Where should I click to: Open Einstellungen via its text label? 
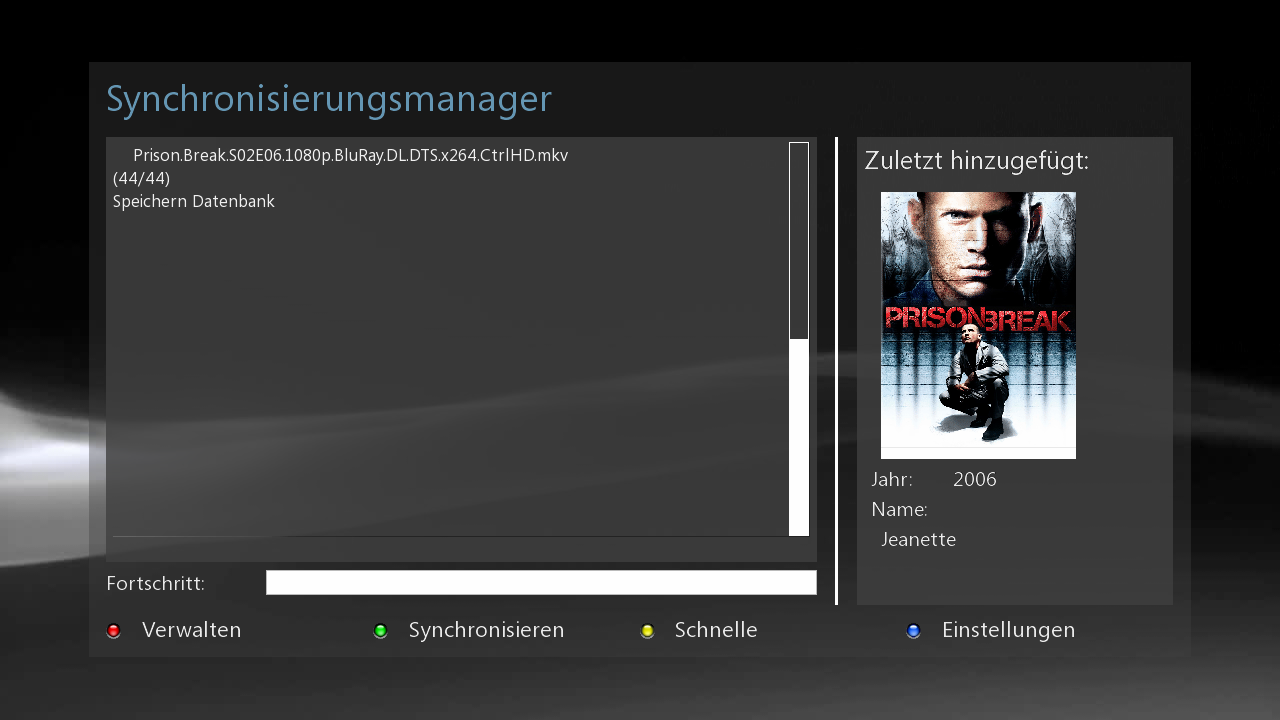click(x=1008, y=630)
